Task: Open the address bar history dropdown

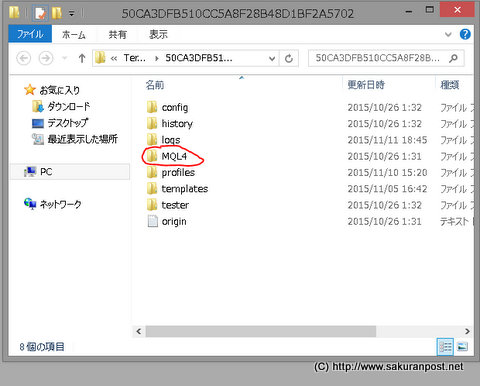Action: 272,59
